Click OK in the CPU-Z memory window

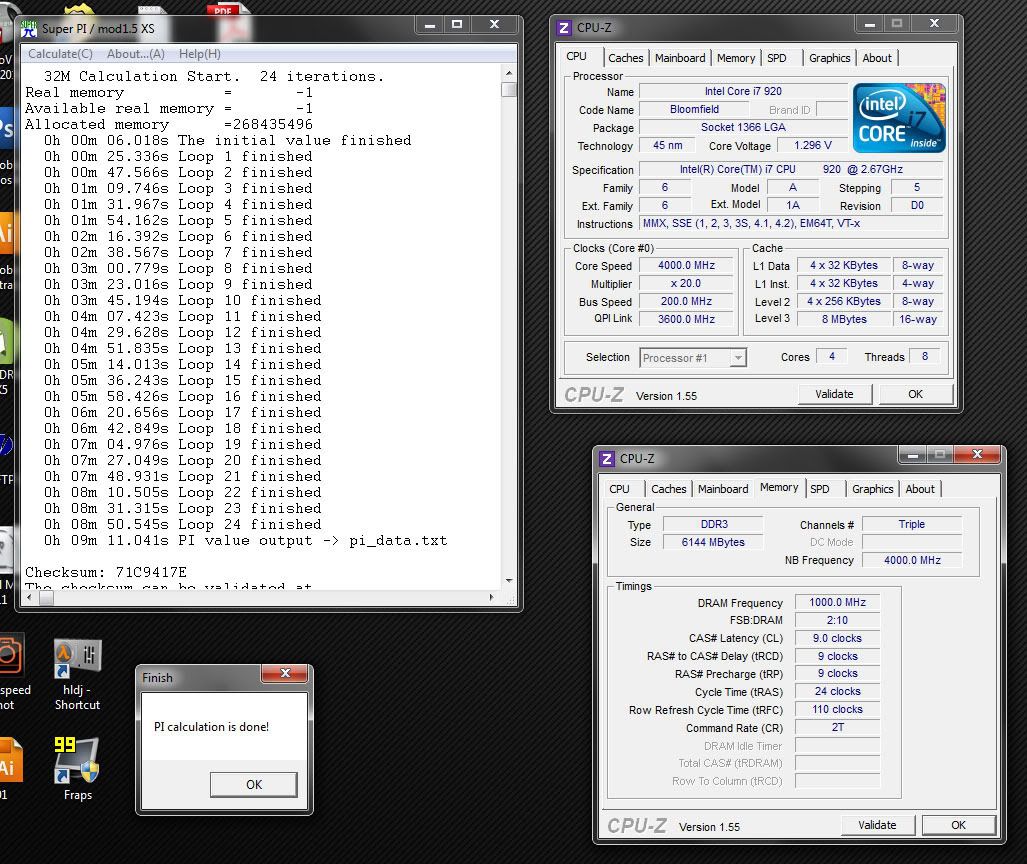[x=958, y=825]
